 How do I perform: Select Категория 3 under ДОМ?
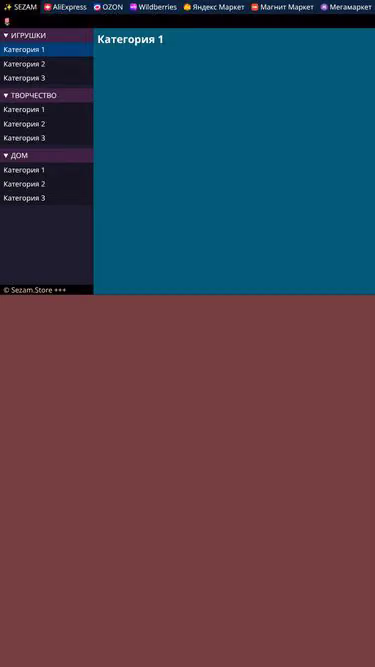point(47,198)
